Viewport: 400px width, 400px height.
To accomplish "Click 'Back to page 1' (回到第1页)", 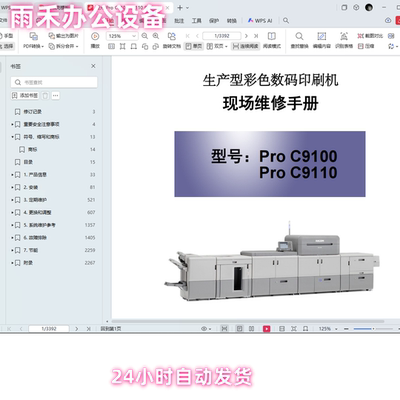I will click(x=111, y=329).
